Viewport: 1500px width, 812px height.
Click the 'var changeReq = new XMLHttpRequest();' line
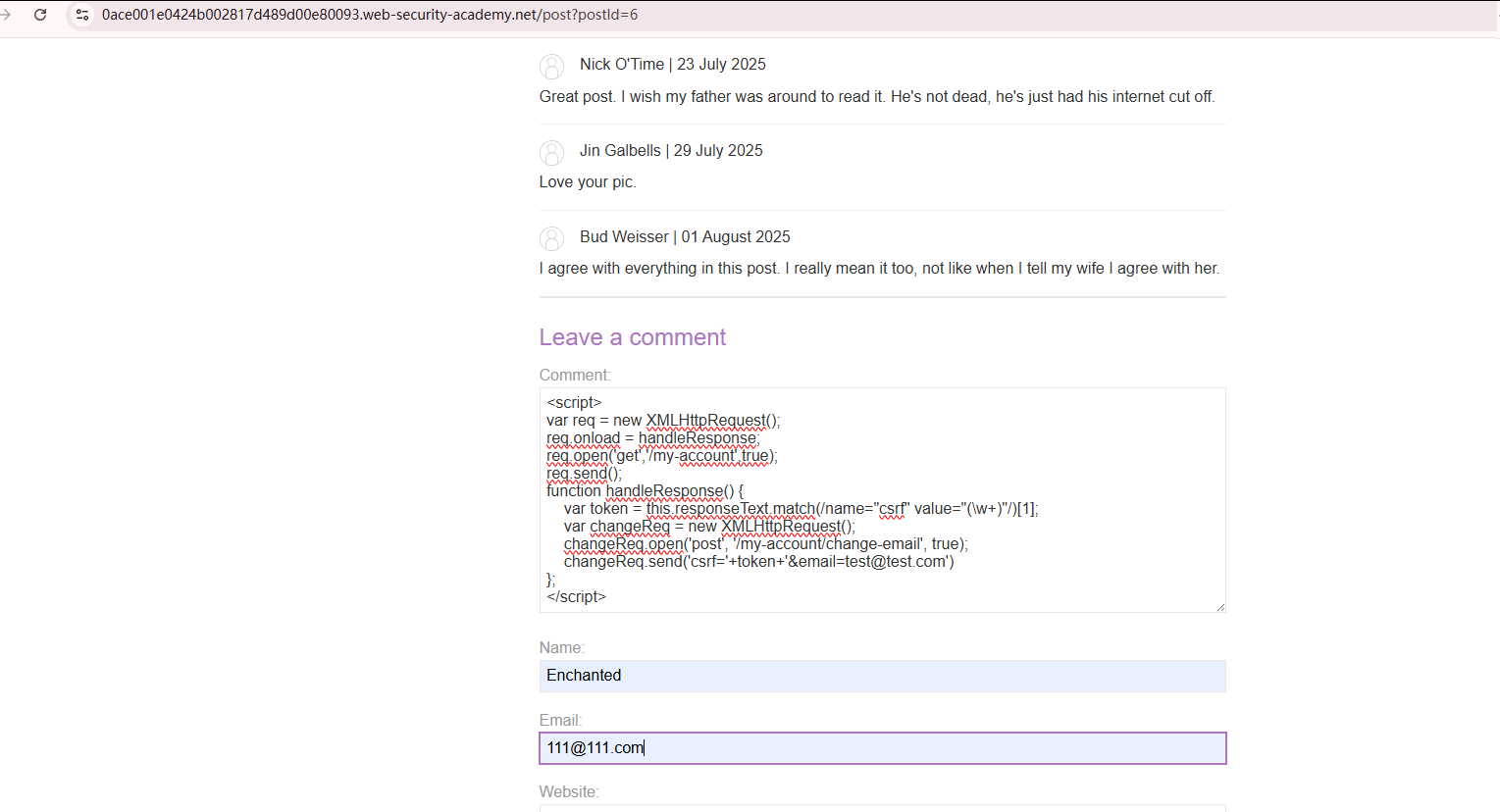tap(709, 526)
